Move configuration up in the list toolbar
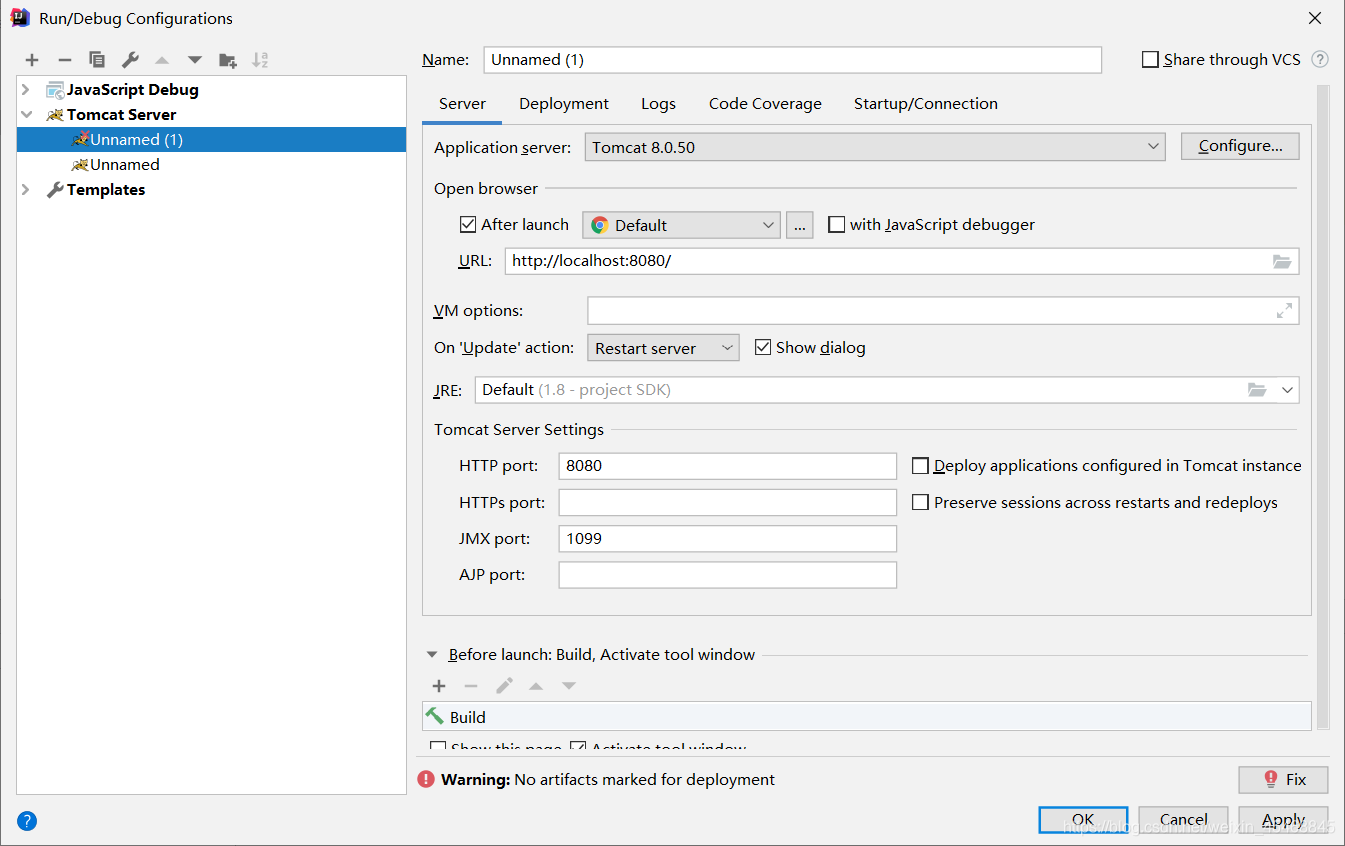The image size is (1345, 846). 162,60
